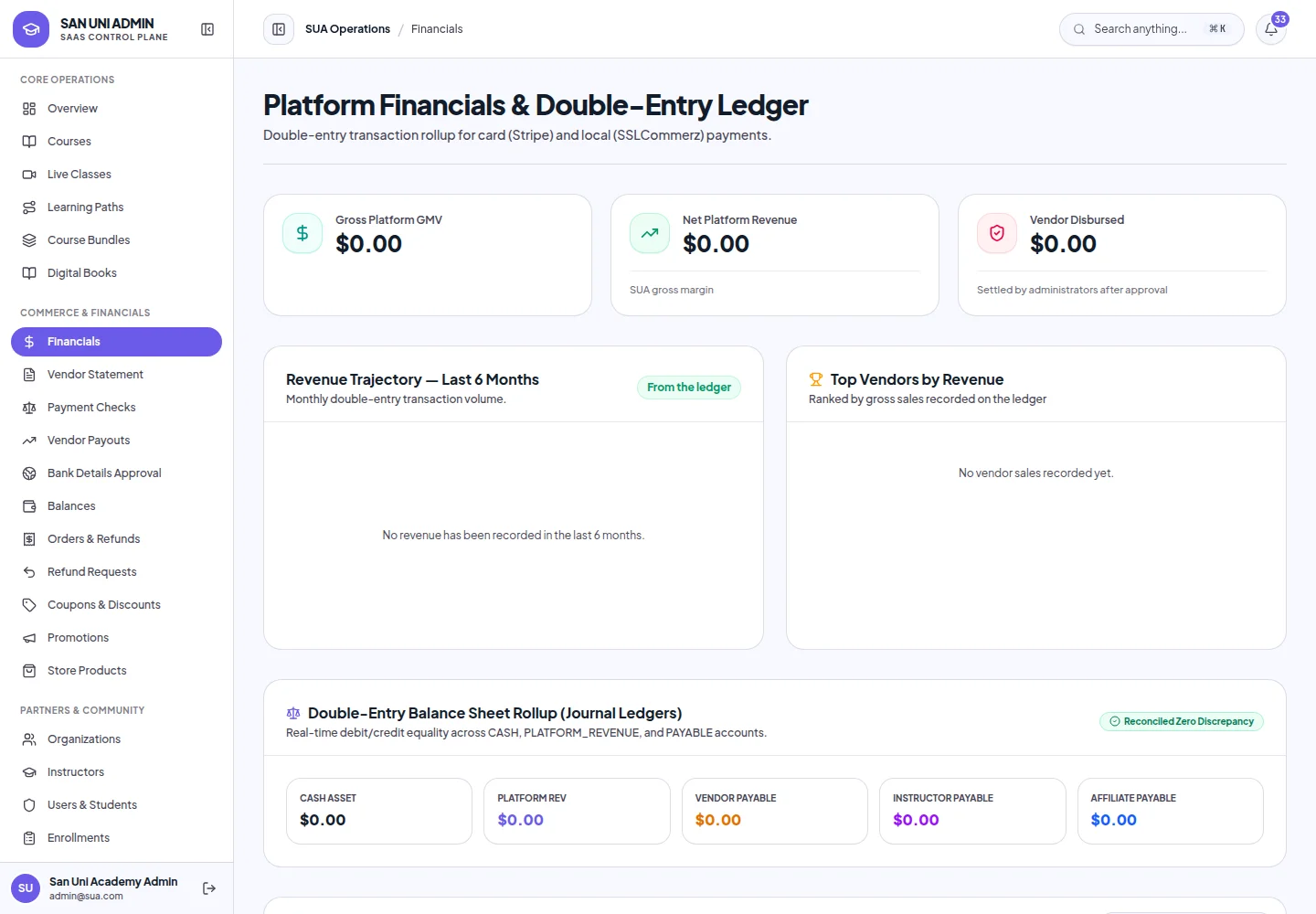
Task: Click the Promotions megaphone icon
Action: [x=29, y=638]
